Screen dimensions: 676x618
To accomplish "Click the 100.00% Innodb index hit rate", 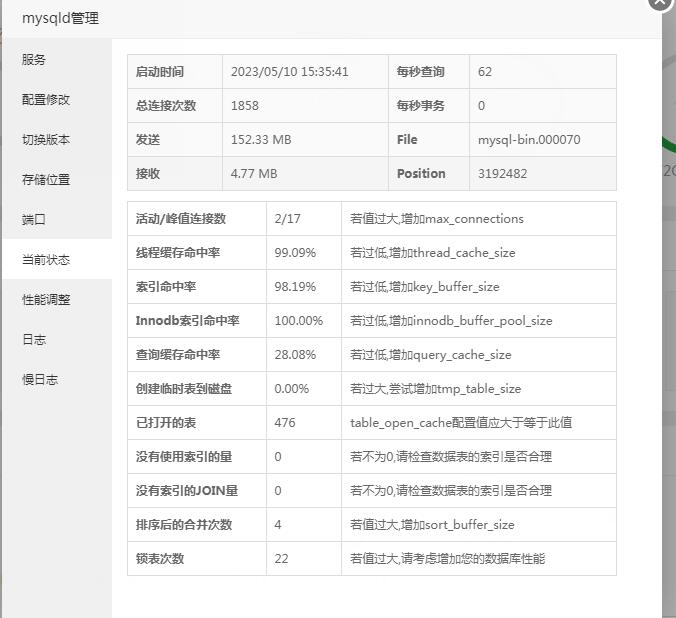I will [299, 321].
